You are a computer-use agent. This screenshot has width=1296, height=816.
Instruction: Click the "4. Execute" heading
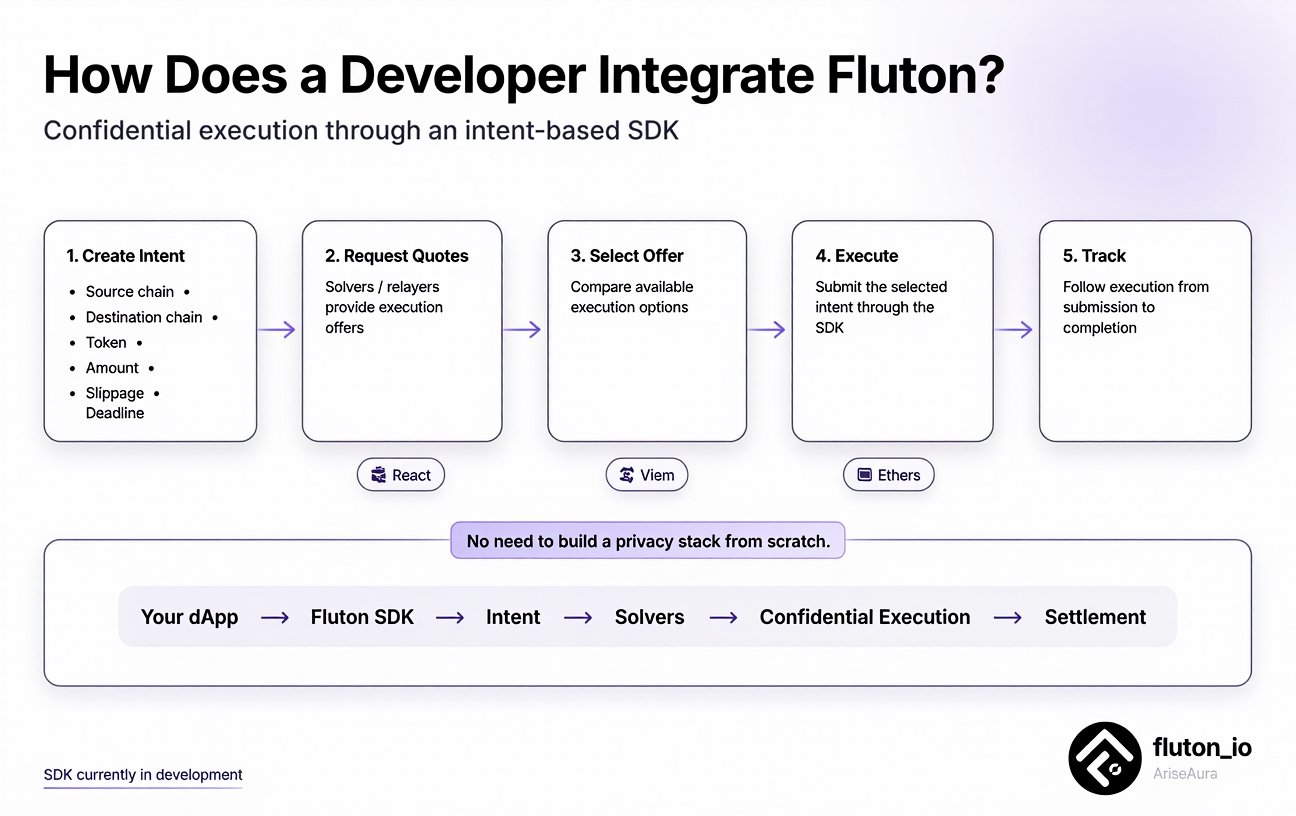coord(857,256)
